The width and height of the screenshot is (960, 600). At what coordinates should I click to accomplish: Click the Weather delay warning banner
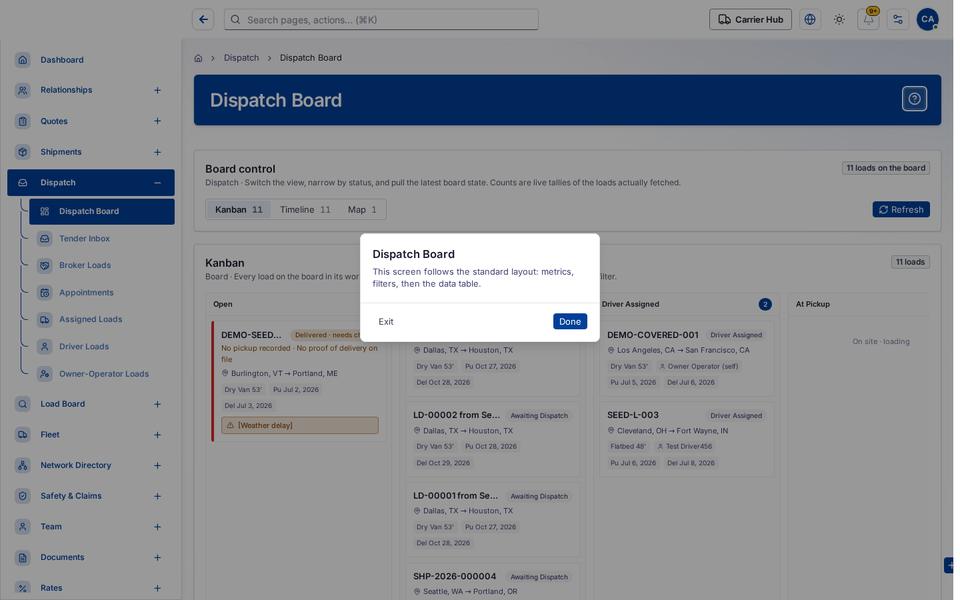300,426
